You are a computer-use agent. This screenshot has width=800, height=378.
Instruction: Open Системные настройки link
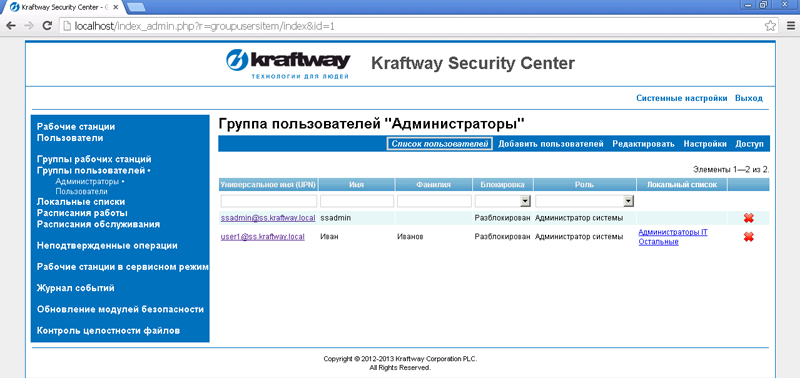pyautogui.click(x=682, y=98)
